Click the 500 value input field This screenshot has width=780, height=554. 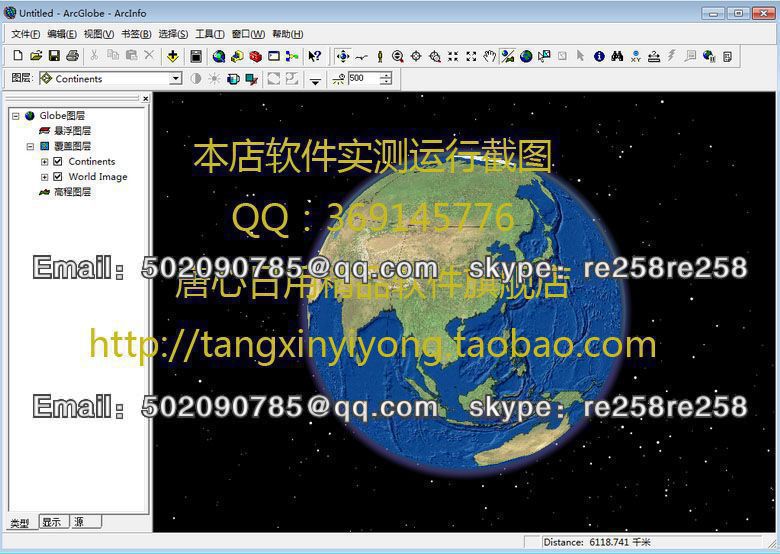(x=361, y=78)
